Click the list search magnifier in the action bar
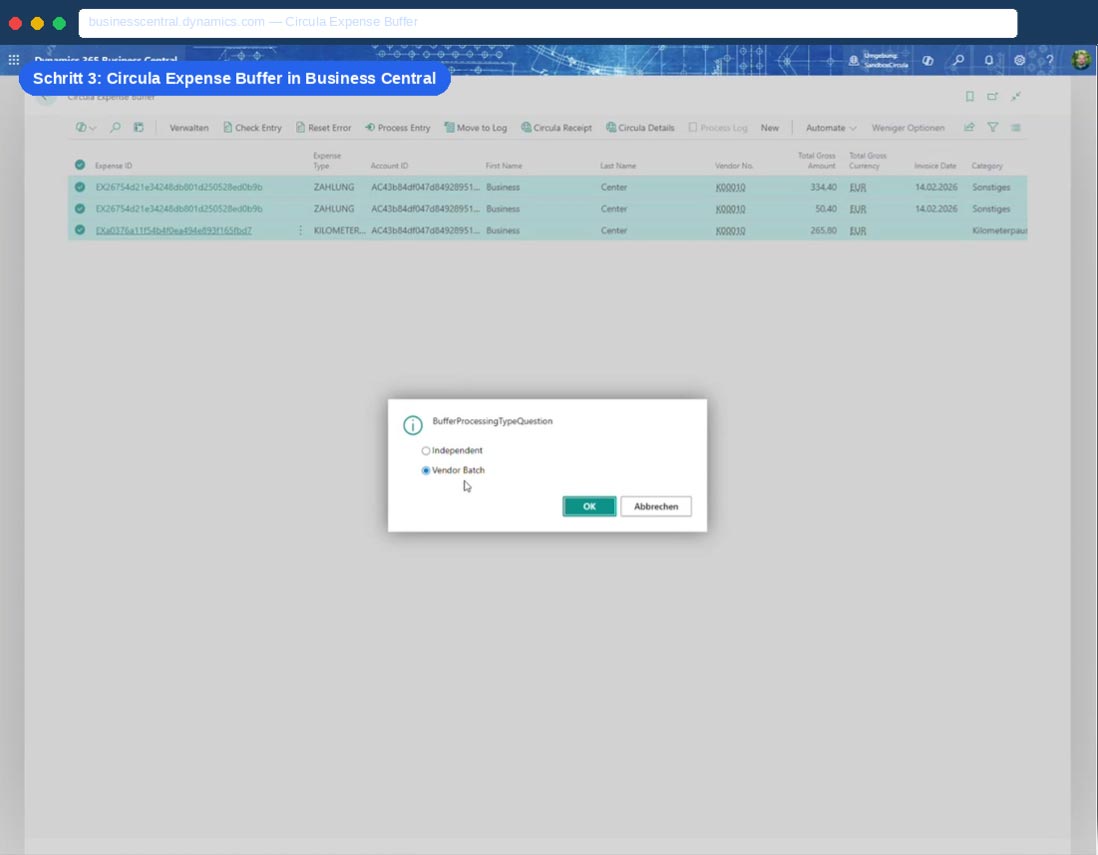 click(115, 127)
